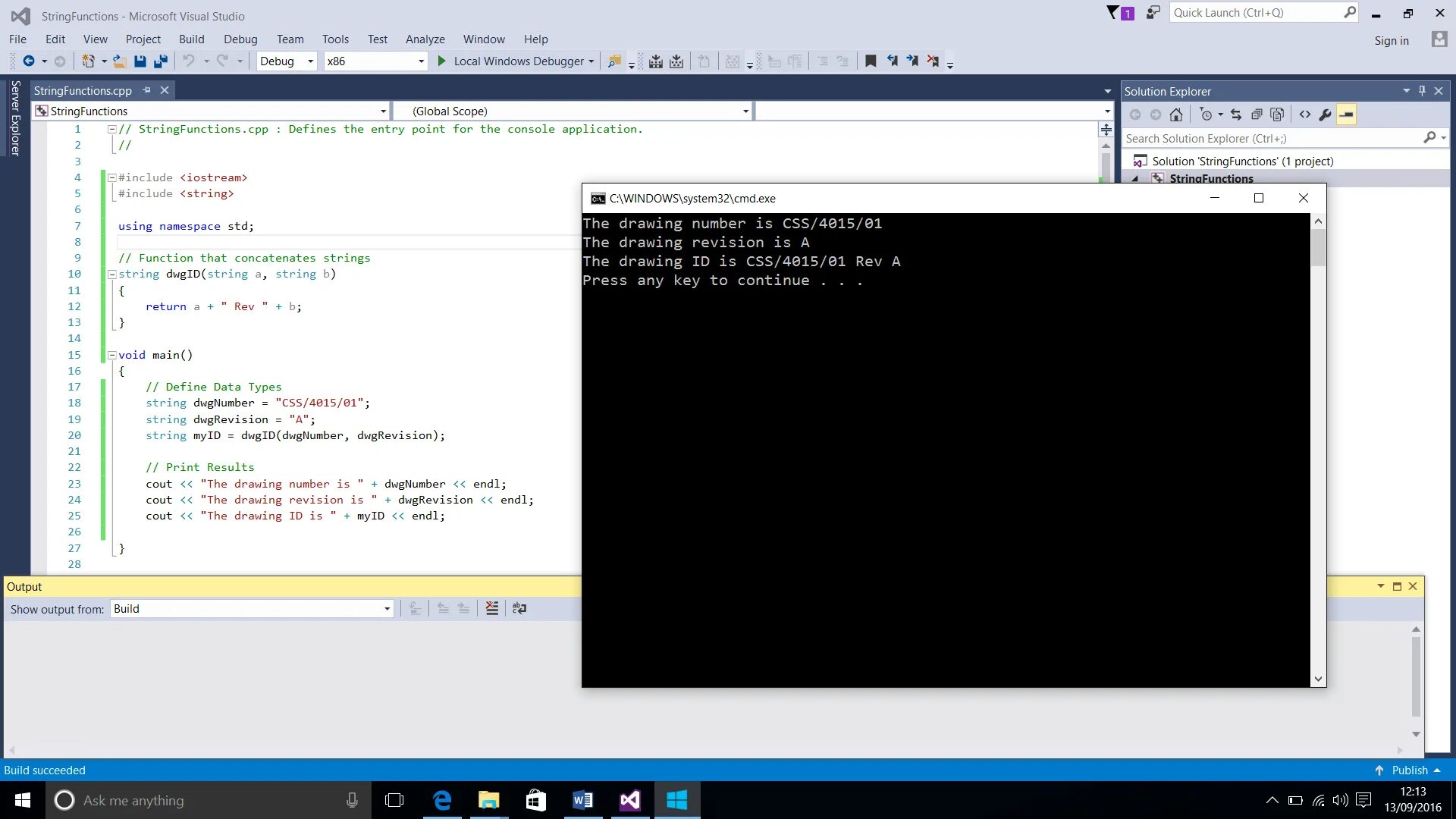Screen dimensions: 1456x819
Task: Toggle a bookmark on current line
Action: [x=871, y=61]
